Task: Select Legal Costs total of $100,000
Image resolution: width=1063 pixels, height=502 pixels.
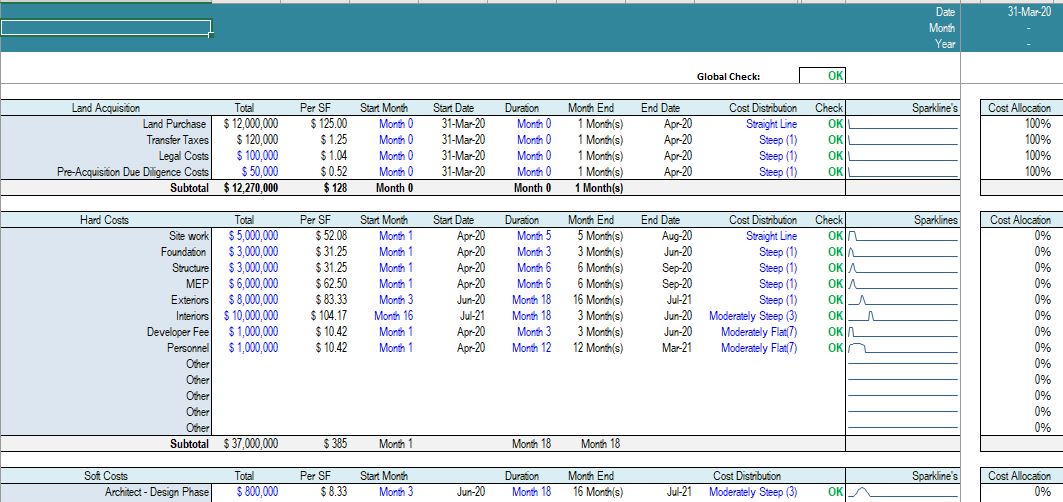Action: (254, 156)
